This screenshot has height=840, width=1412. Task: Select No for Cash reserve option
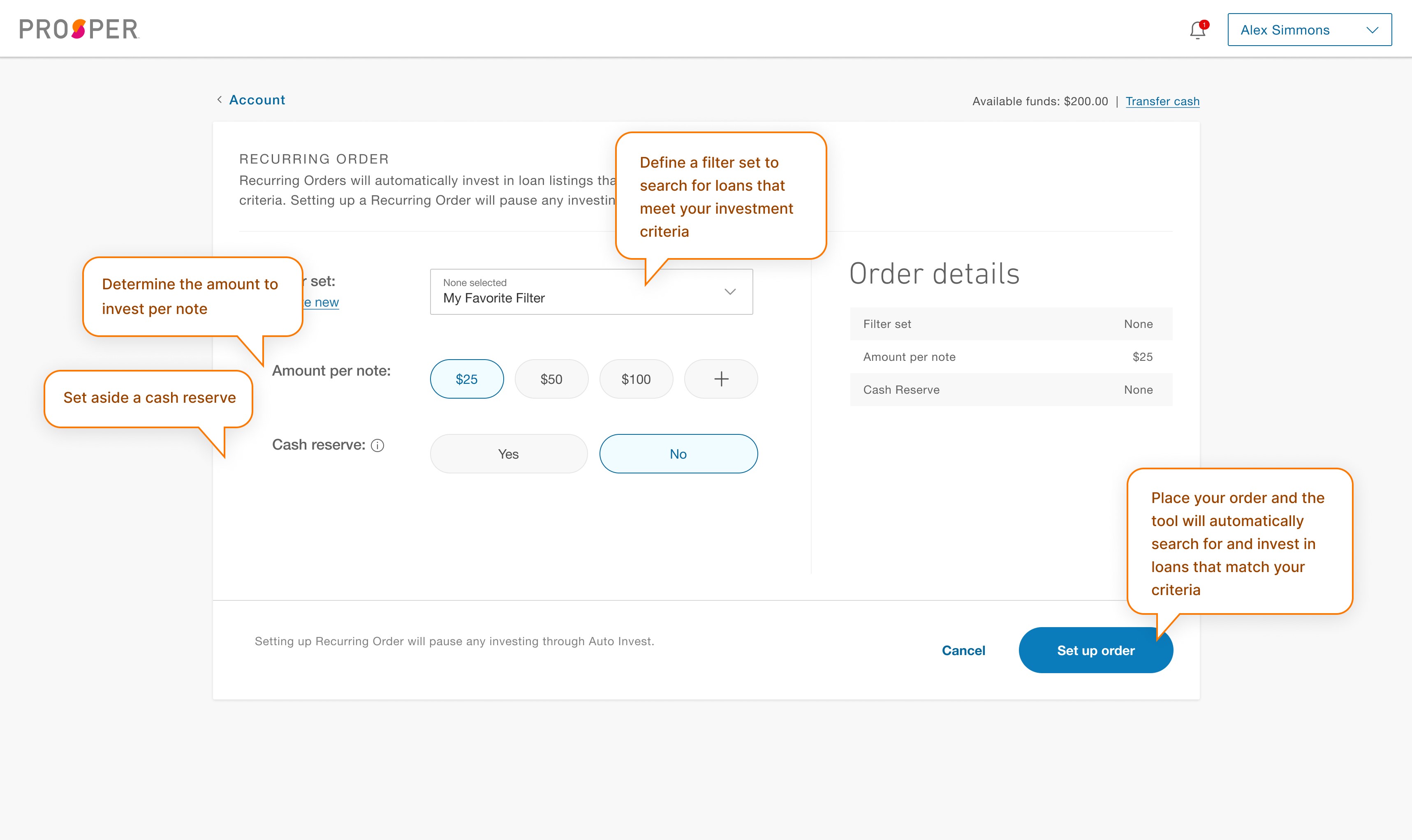[679, 454]
